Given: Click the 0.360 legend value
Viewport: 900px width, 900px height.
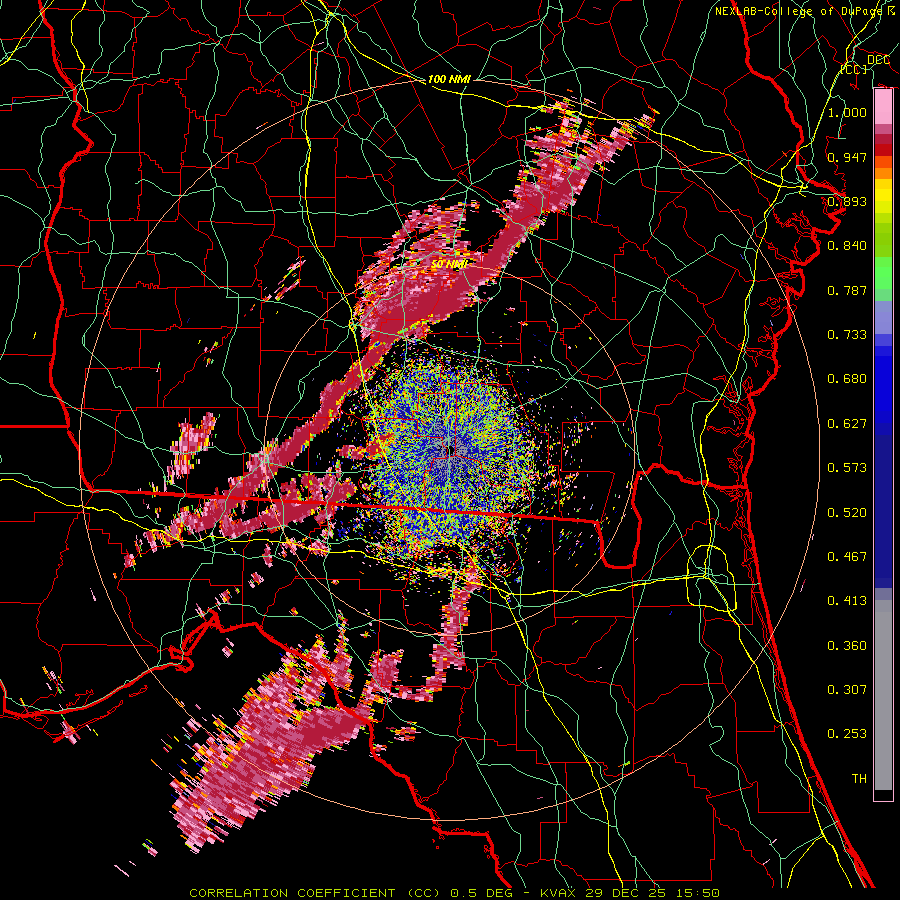Looking at the screenshot, I should 847,646.
